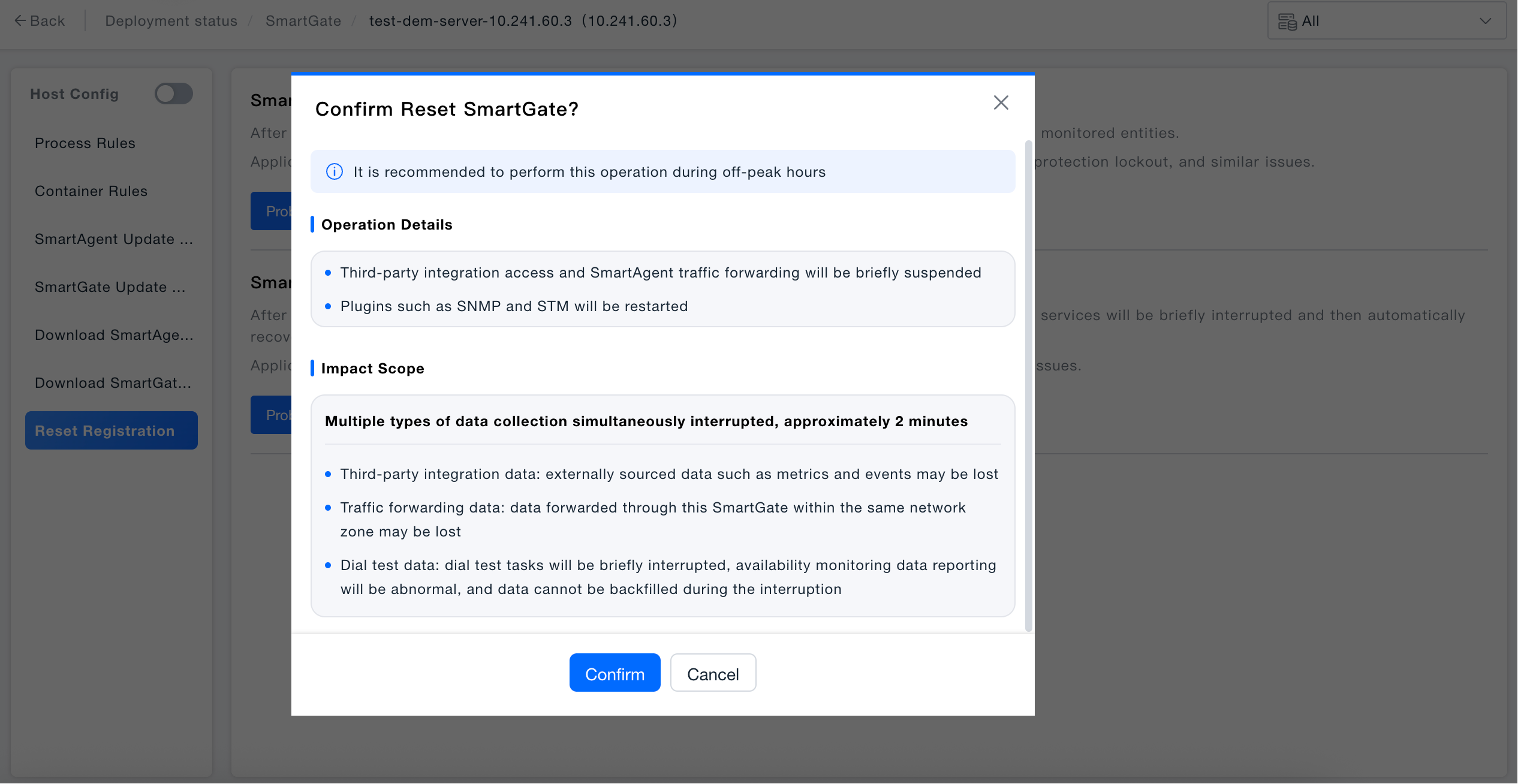This screenshot has height=784, width=1518.
Task: Cancel the SmartGate reset dialog
Action: coord(713,673)
